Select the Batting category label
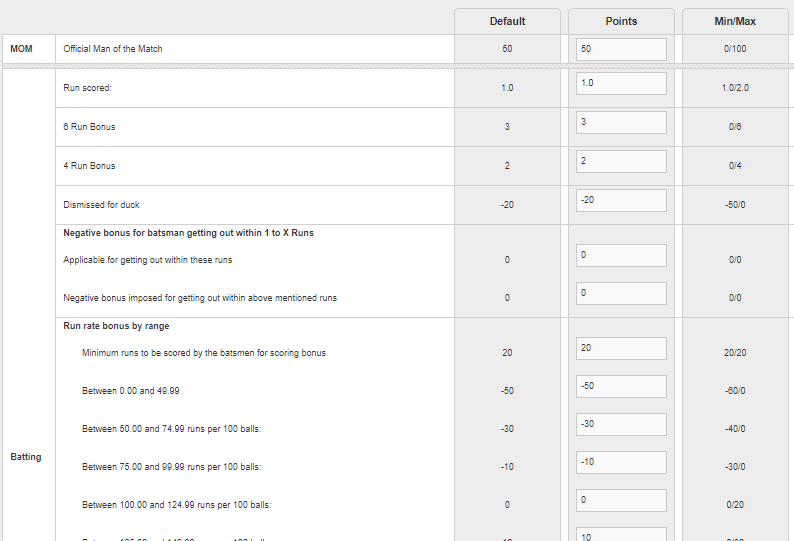 coord(26,457)
